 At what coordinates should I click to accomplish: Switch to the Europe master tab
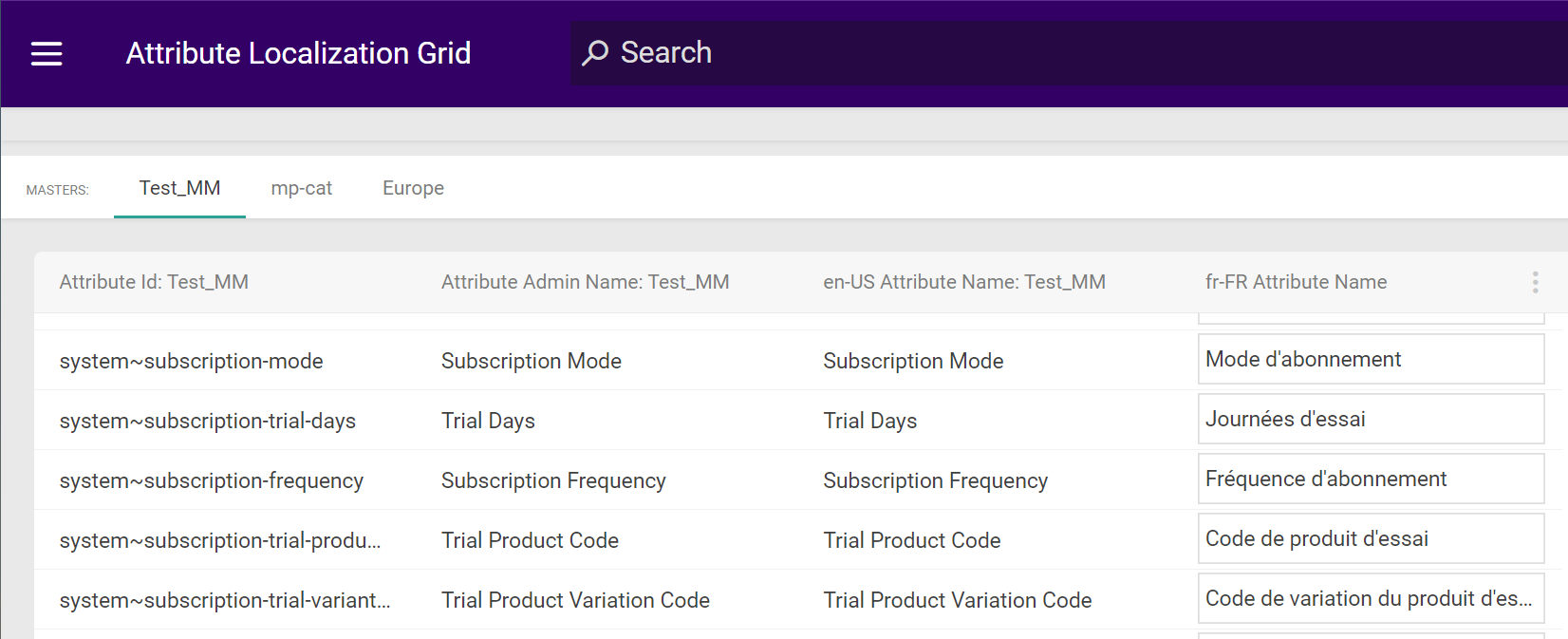click(x=413, y=188)
